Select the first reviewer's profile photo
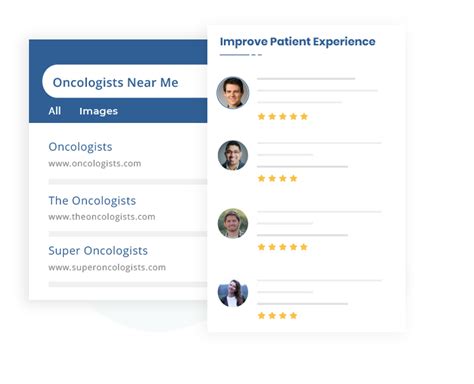 click(233, 93)
